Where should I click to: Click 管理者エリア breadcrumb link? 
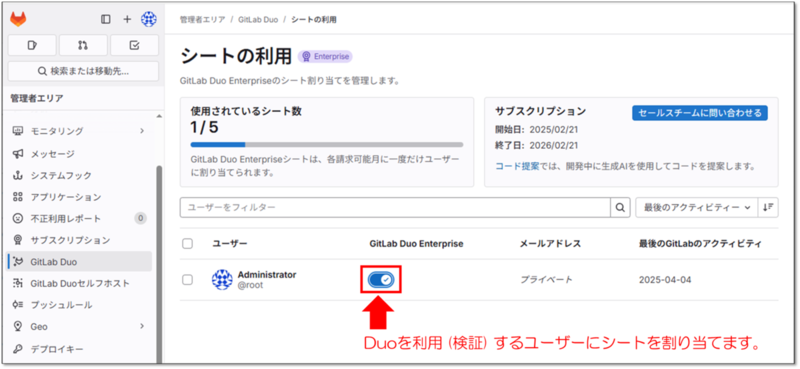pos(203,20)
